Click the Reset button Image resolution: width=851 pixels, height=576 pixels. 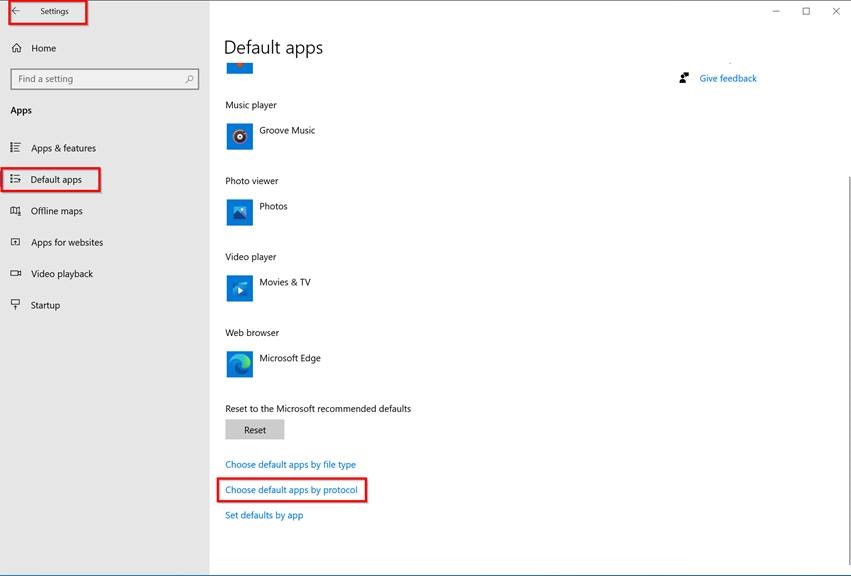255,429
